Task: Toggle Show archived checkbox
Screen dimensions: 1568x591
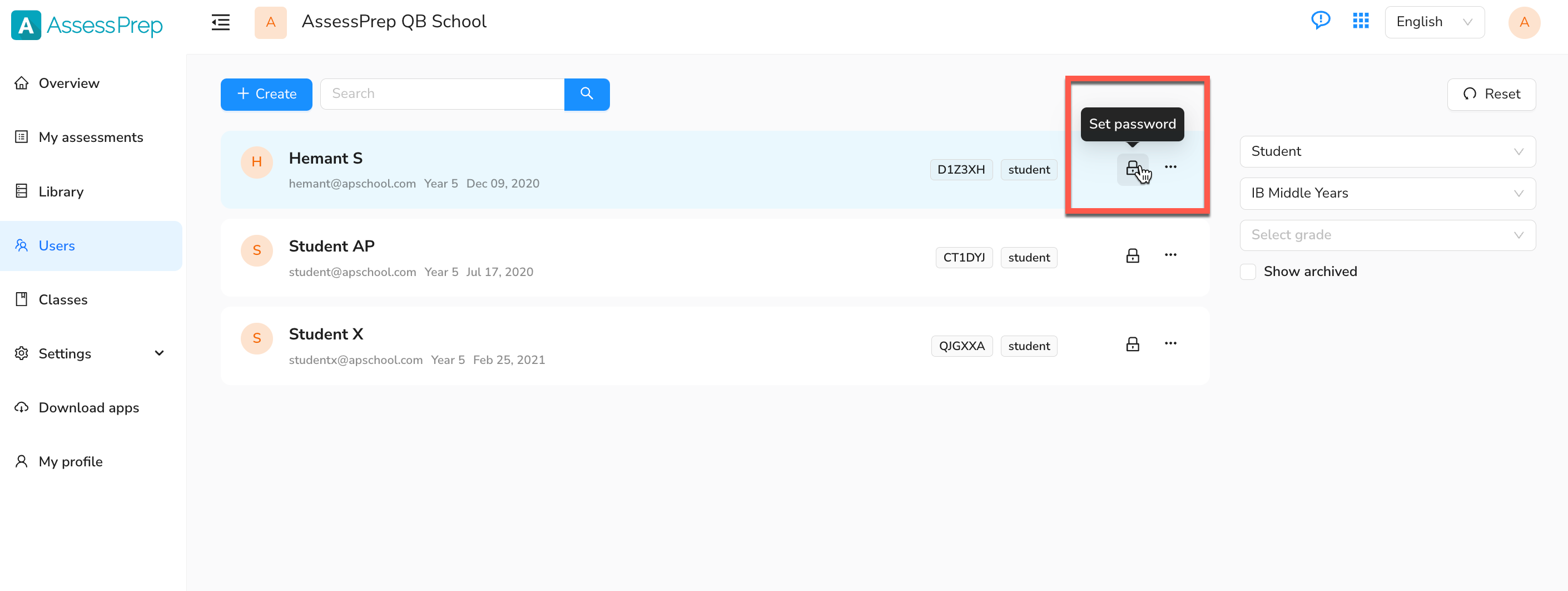Action: coord(1247,272)
